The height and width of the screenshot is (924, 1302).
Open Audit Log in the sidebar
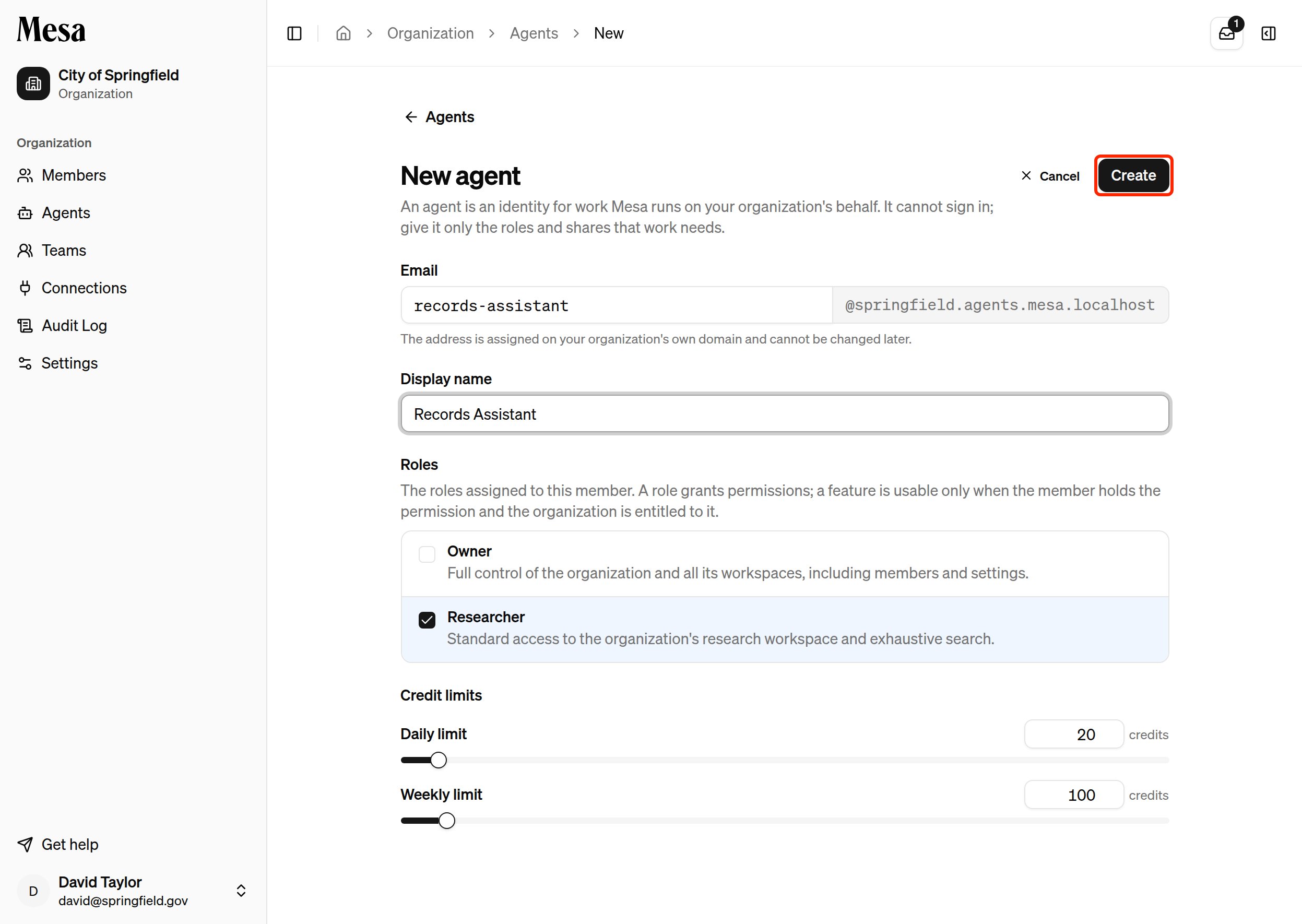(x=75, y=325)
